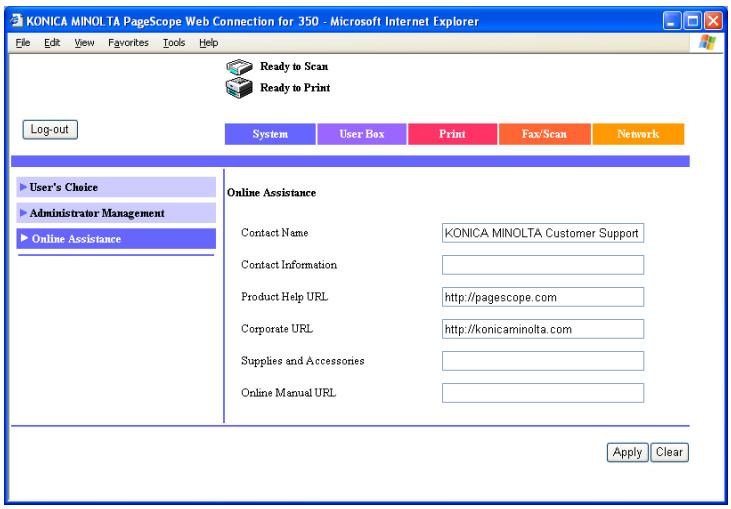Click the Log-out button

click(x=50, y=130)
